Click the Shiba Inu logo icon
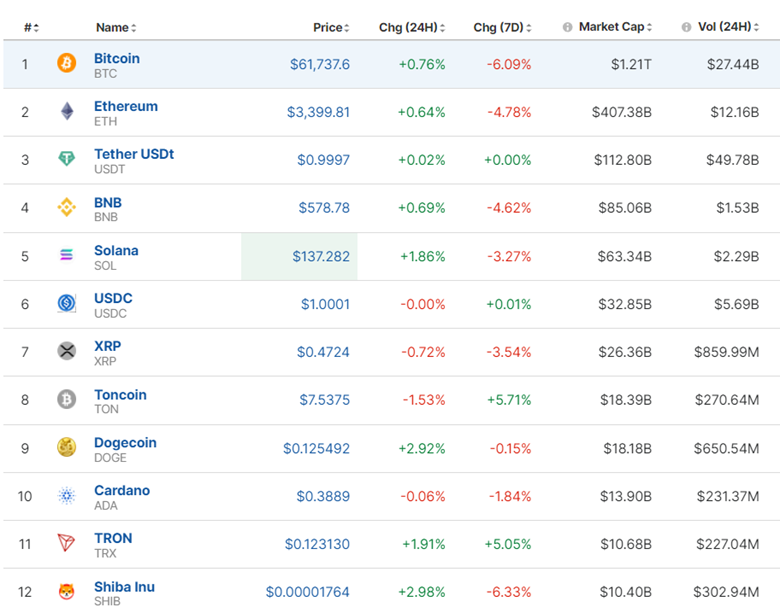The width and height of the screenshot is (780, 613). tap(67, 592)
